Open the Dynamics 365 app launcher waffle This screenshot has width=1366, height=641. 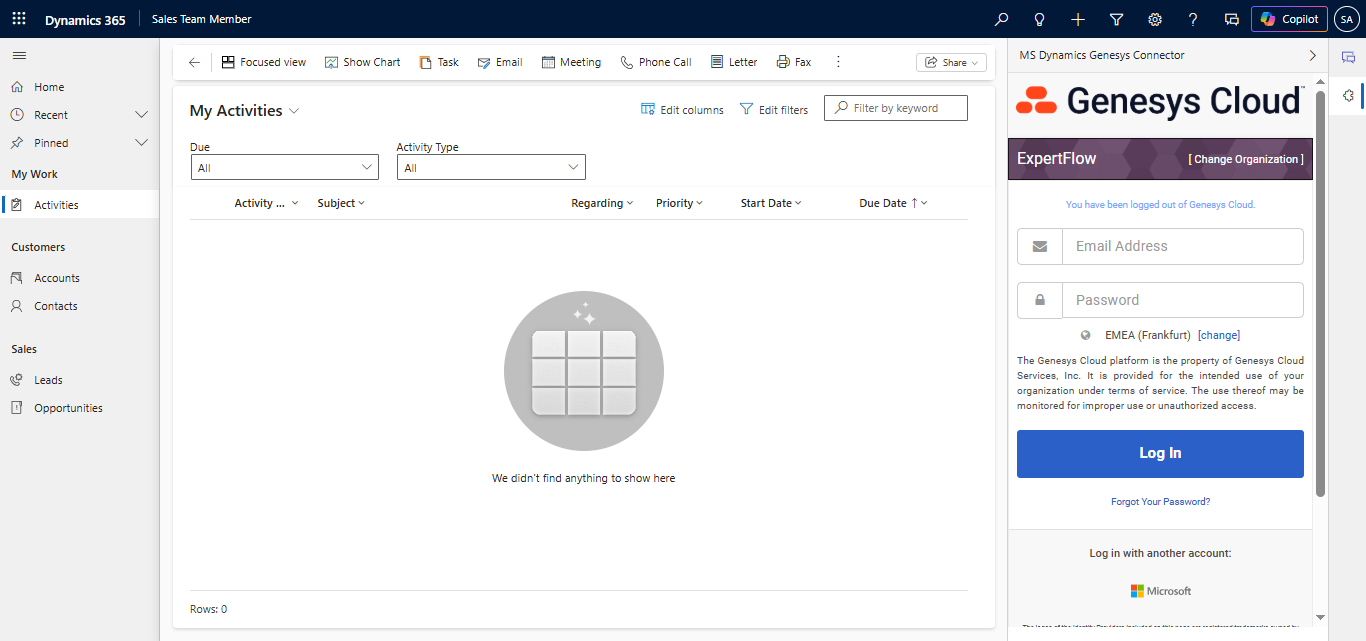pyautogui.click(x=19, y=19)
